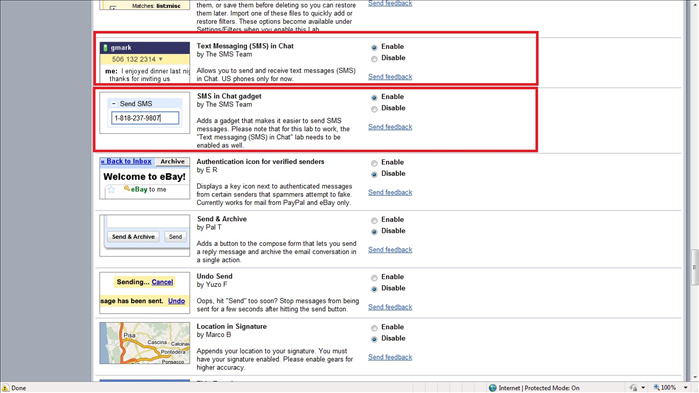699x393 pixels.
Task: Click the 'by Pal T' author text
Action: (x=209, y=227)
